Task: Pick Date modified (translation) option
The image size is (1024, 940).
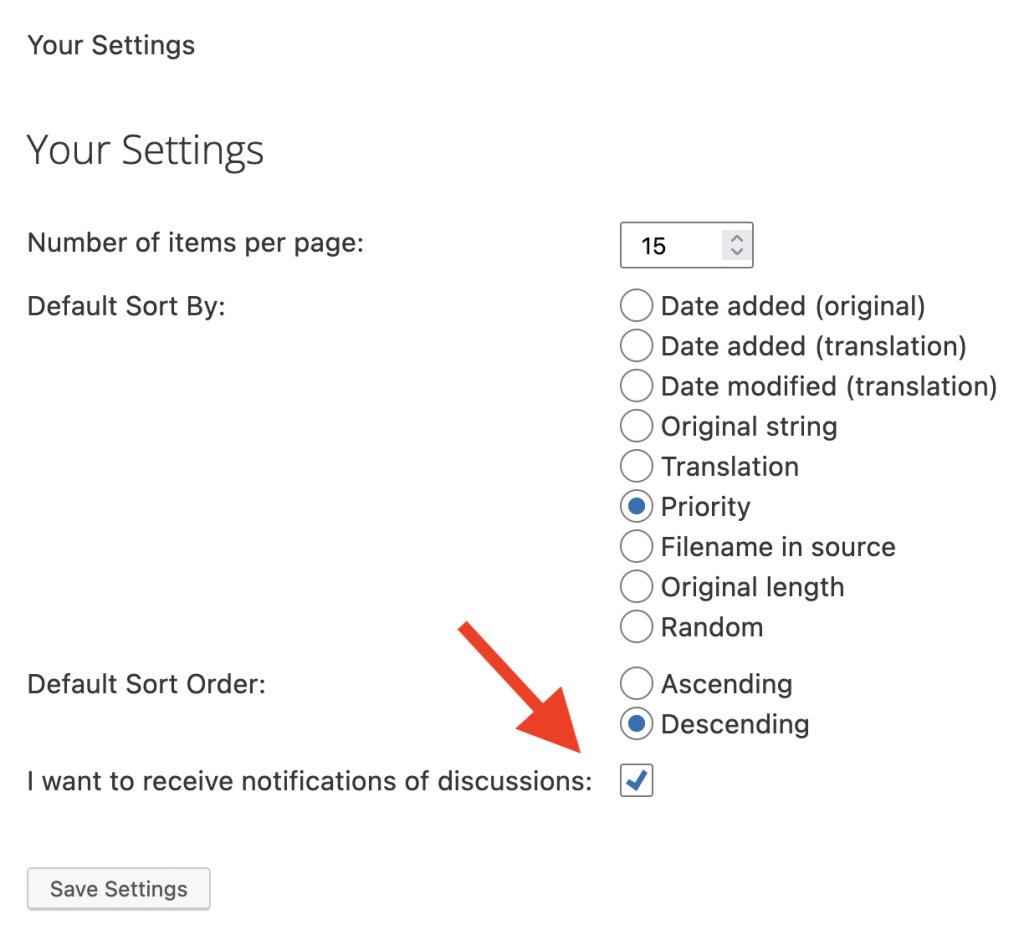Action: click(636, 386)
